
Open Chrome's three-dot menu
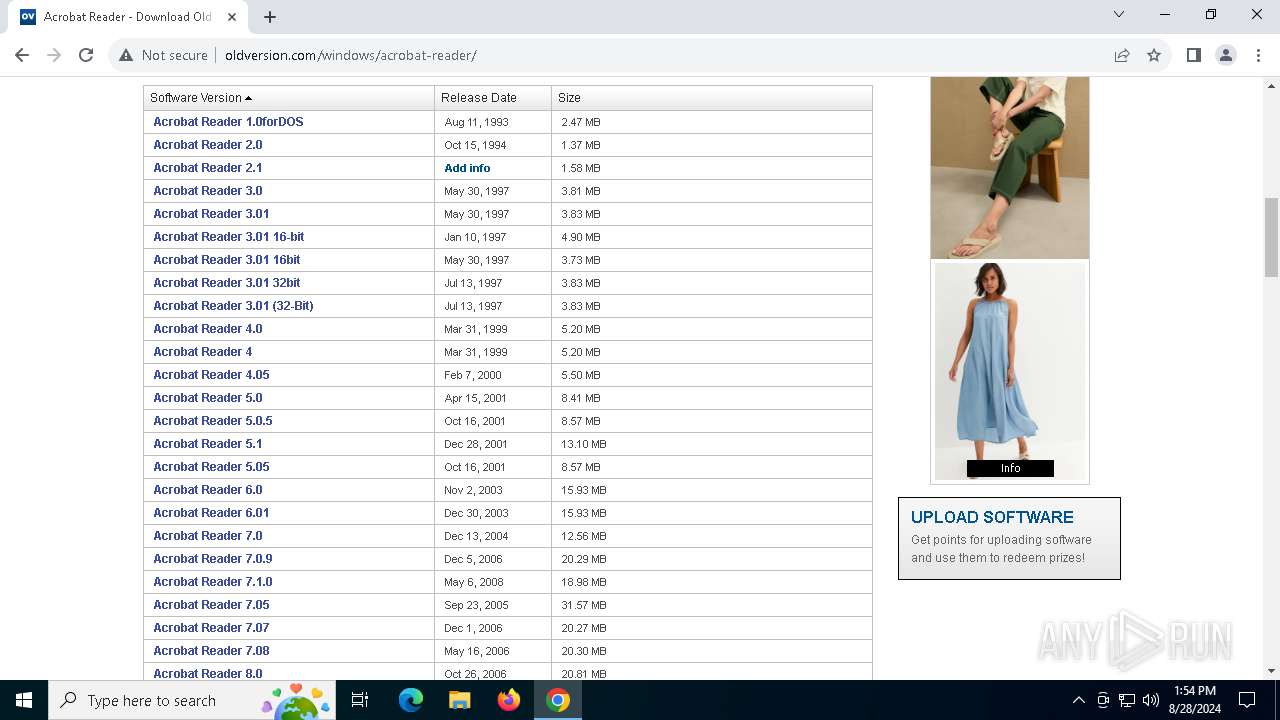(1258, 55)
